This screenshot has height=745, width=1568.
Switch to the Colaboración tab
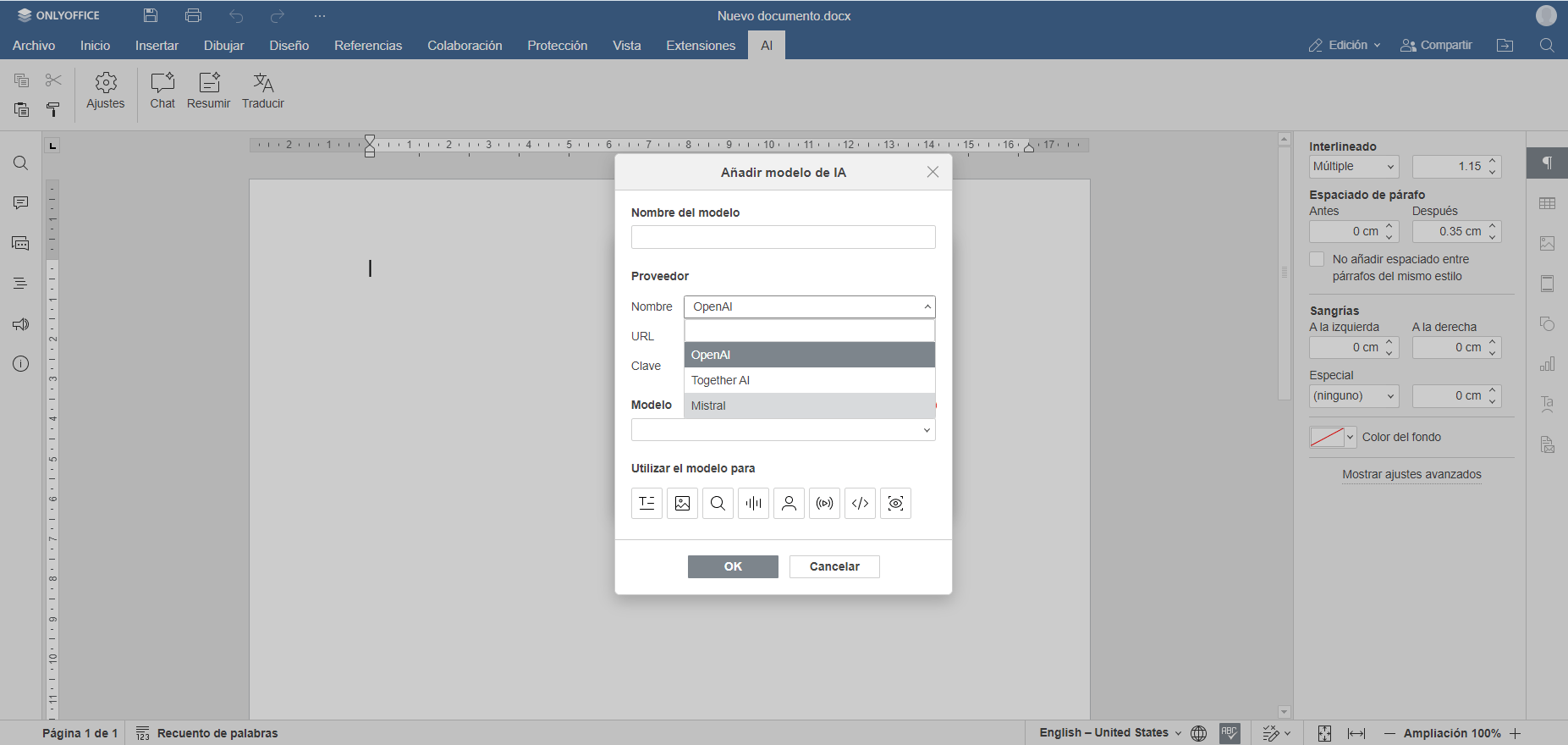pos(465,45)
